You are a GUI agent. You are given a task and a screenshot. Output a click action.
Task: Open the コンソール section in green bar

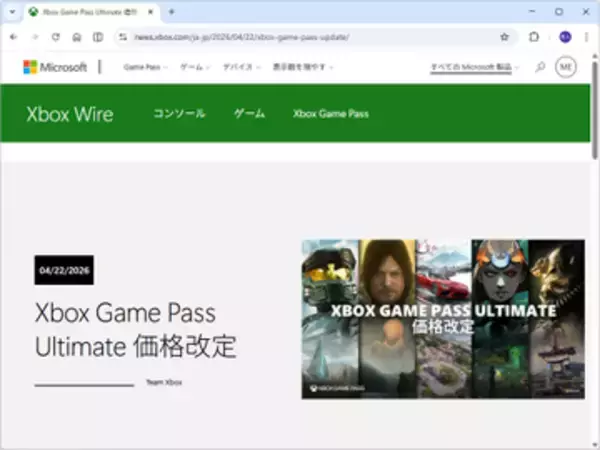[x=179, y=114]
